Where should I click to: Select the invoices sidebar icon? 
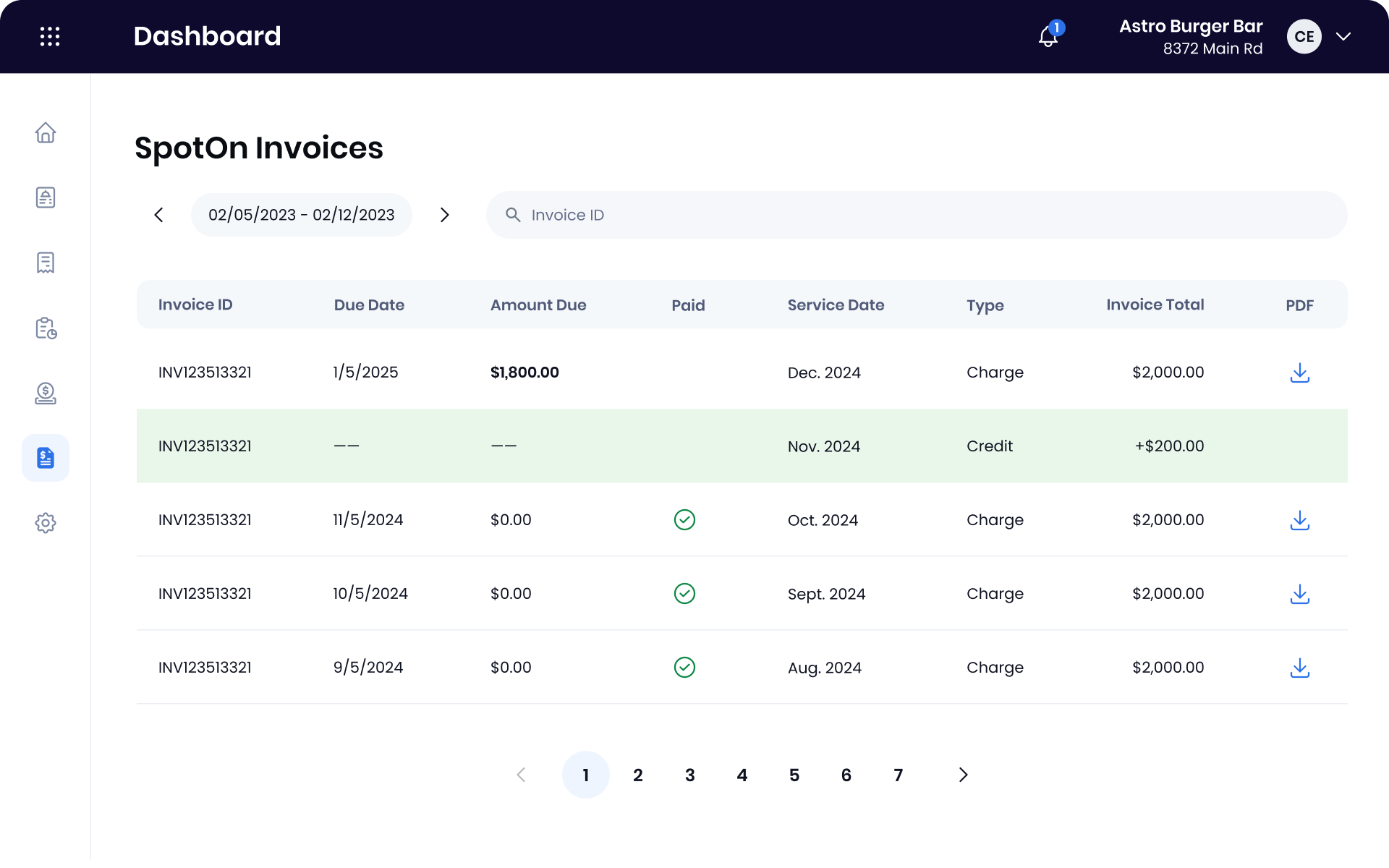click(46, 458)
